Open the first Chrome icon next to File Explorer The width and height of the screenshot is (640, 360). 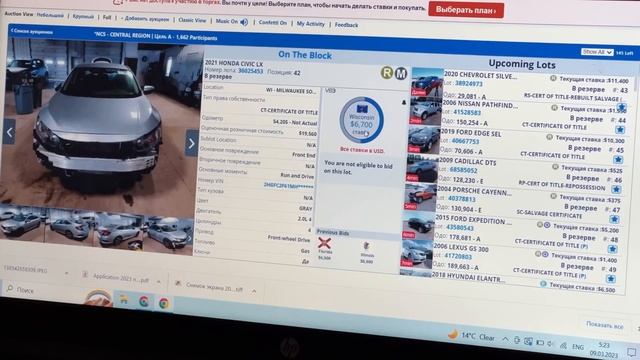[x=144, y=302]
